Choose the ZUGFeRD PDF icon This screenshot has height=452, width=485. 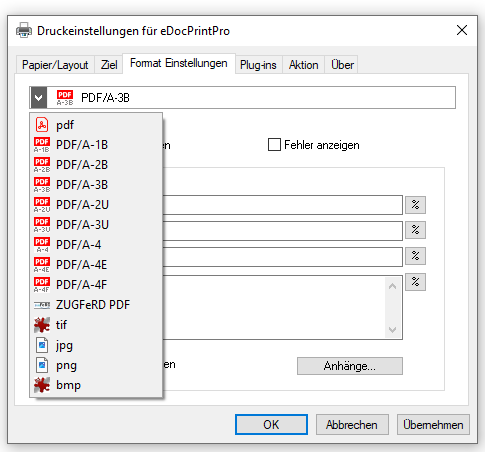pos(42,305)
